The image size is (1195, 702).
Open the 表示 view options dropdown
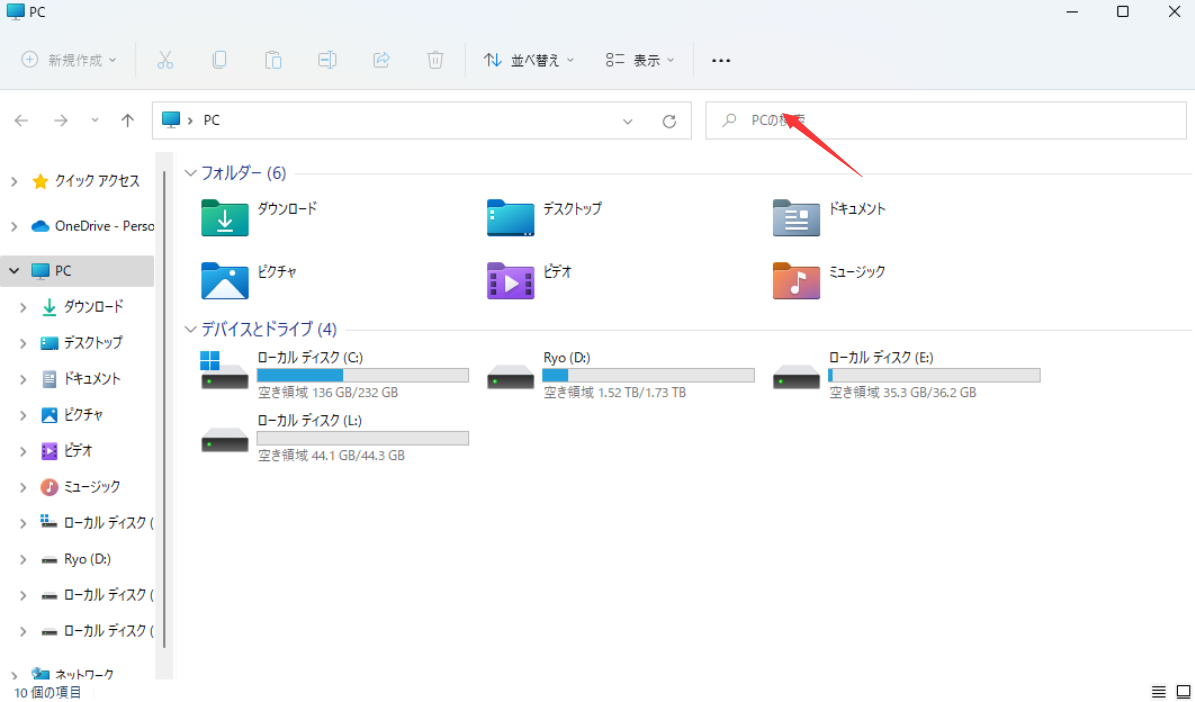[640, 60]
